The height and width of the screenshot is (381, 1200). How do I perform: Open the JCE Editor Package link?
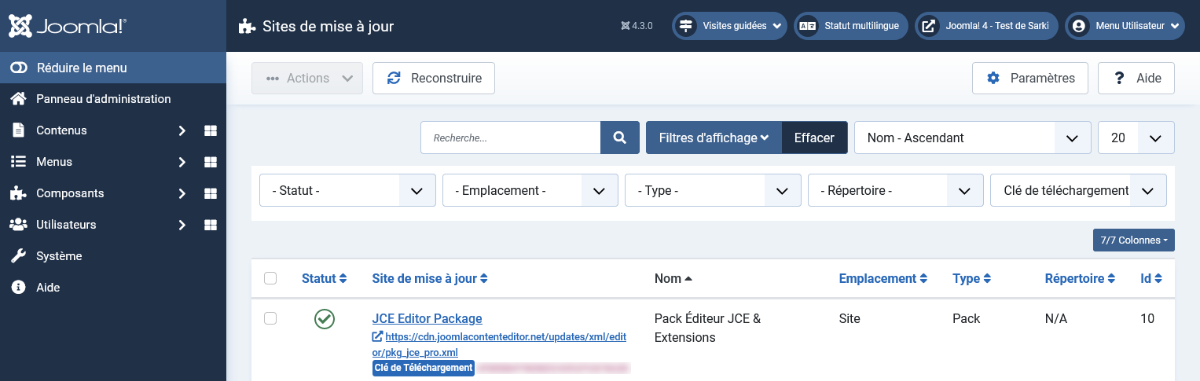point(427,318)
